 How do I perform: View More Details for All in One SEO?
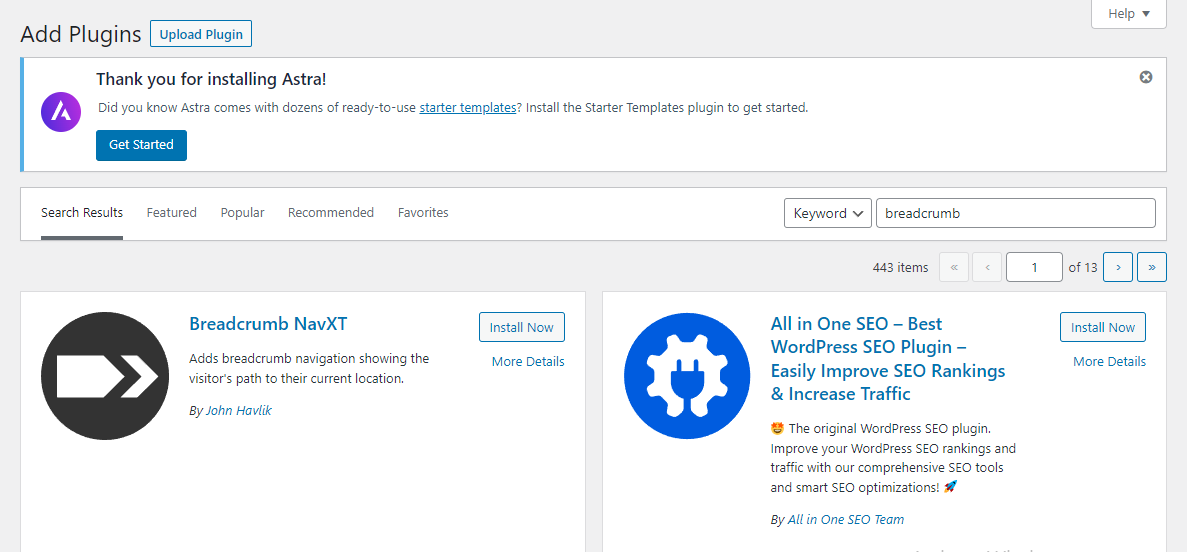tap(1109, 361)
